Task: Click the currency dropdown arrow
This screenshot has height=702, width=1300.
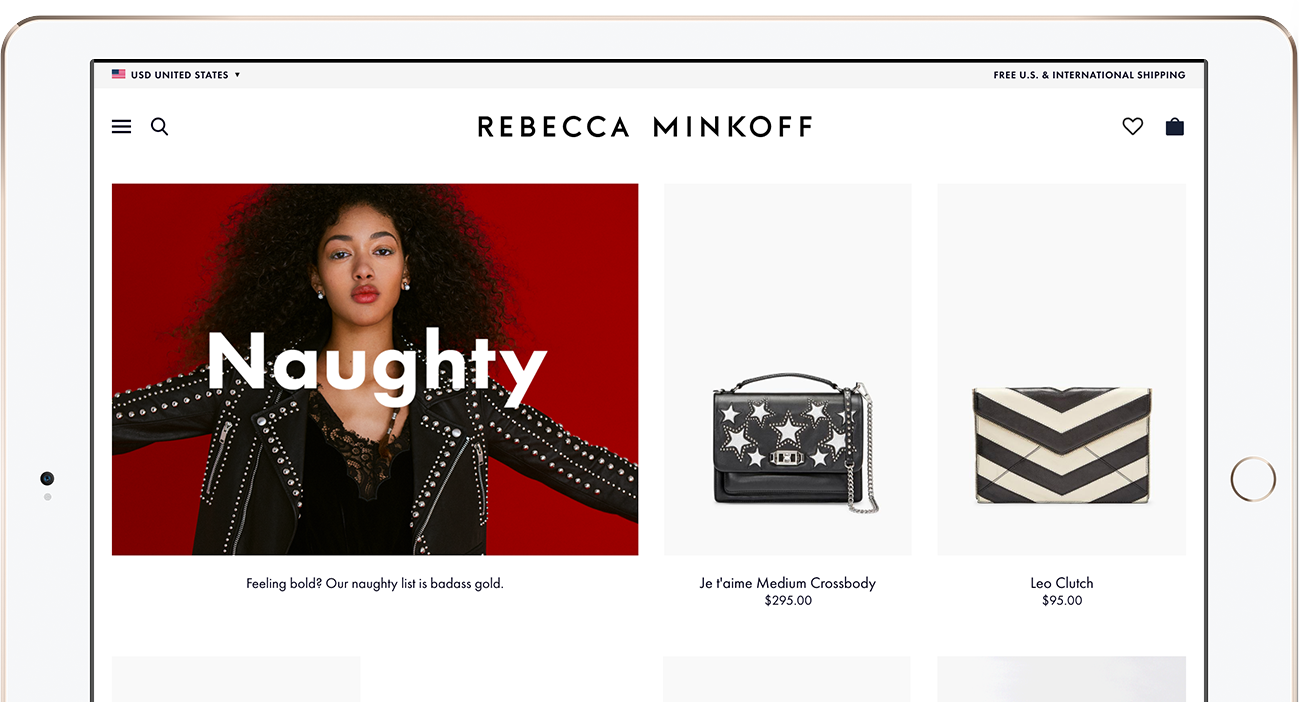Action: coord(237,75)
